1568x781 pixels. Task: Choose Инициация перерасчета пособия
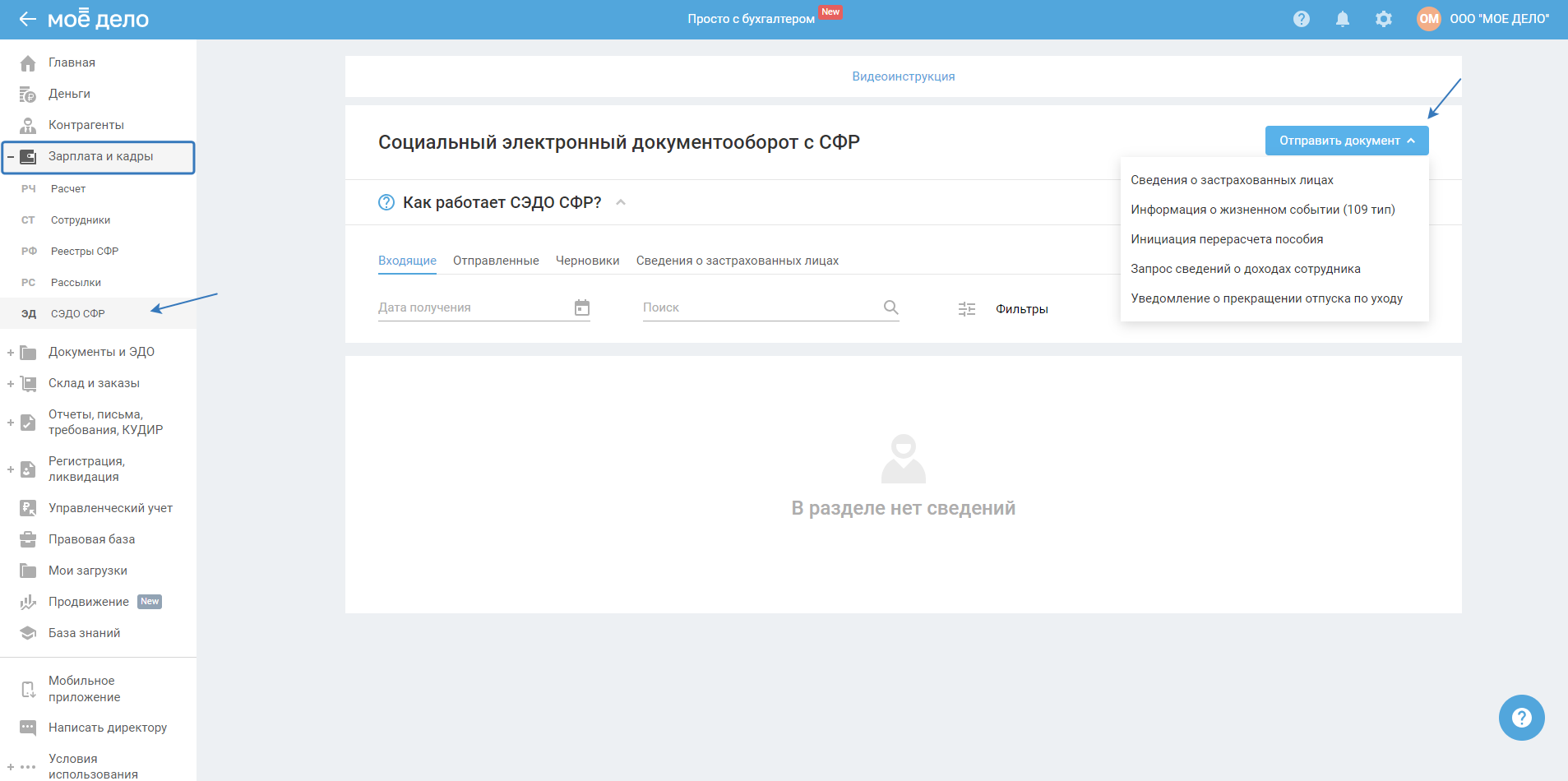point(1274,239)
